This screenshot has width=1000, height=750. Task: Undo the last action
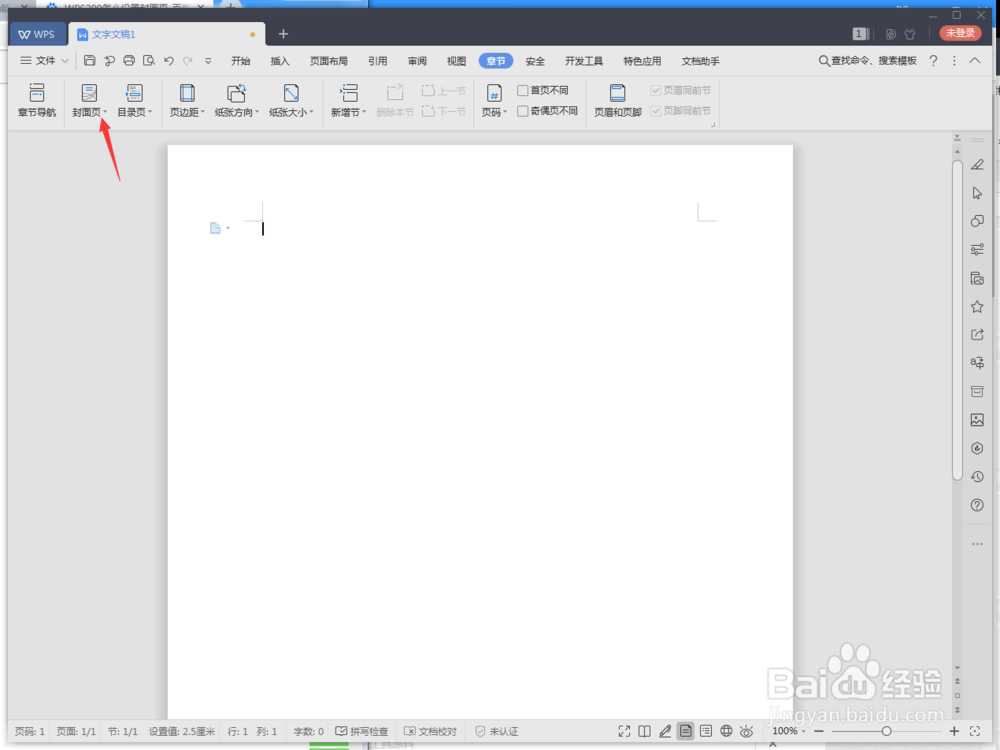coord(168,61)
